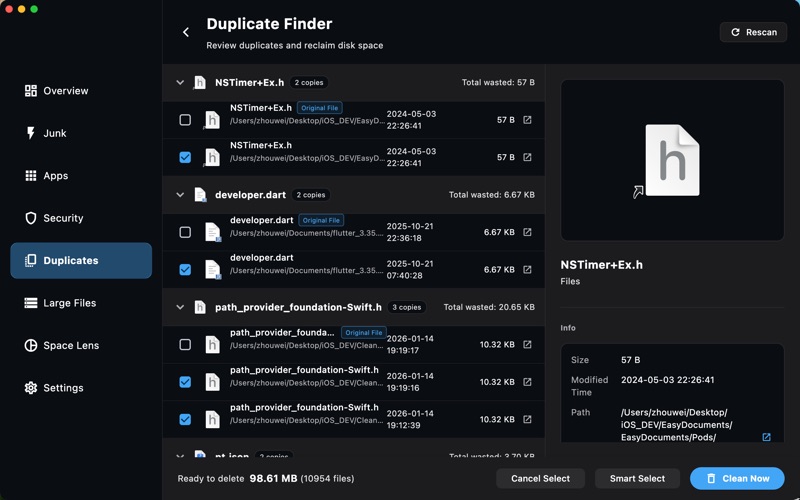This screenshot has height=500, width=800.
Task: Click the file icon in developer.dart group header
Action: coord(200,195)
